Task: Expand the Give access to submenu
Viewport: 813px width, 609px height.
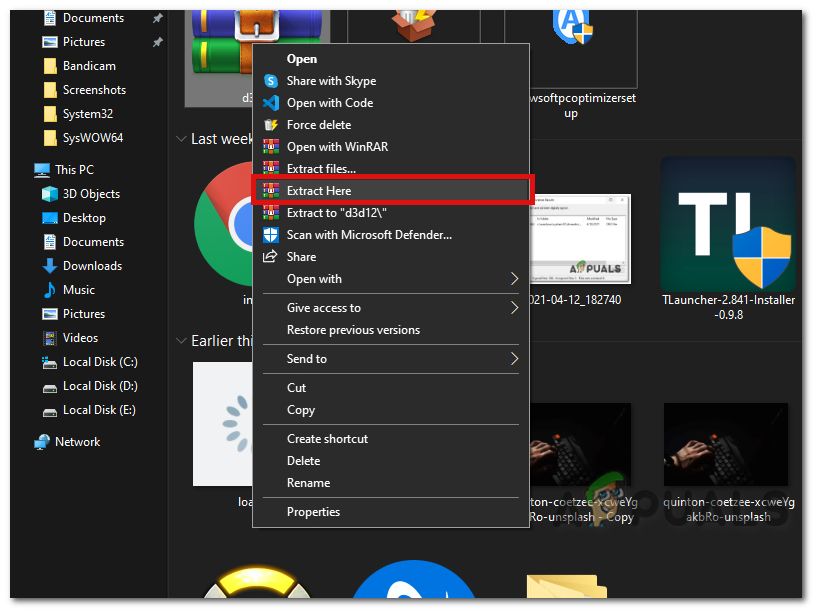Action: (514, 308)
